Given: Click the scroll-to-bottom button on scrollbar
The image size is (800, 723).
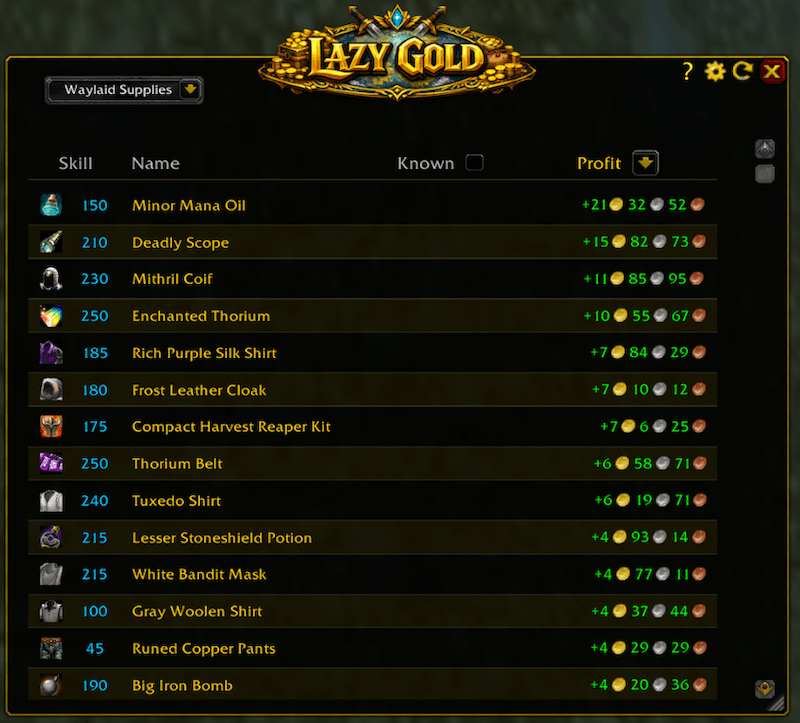Looking at the screenshot, I should pyautogui.click(x=764, y=689).
